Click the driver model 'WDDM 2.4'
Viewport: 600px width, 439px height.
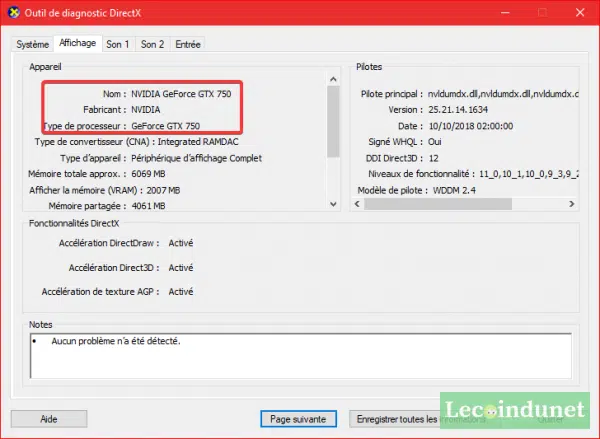point(454,190)
